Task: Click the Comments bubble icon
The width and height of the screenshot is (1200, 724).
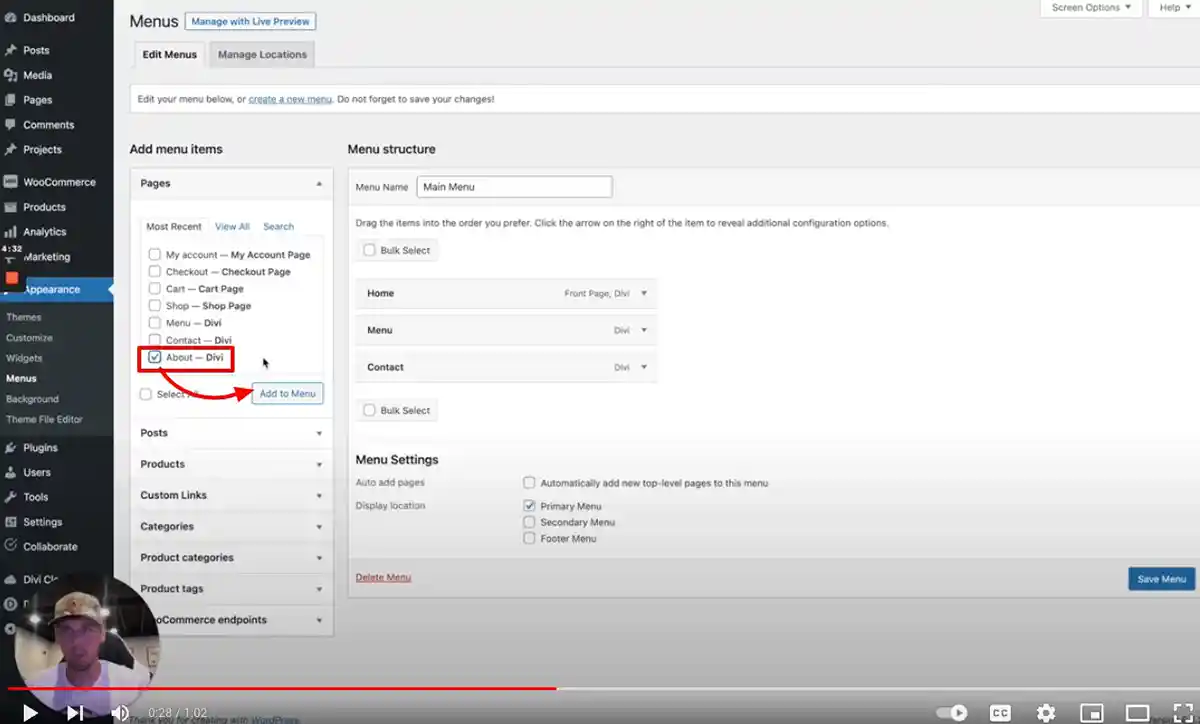Action: pyautogui.click(x=10, y=125)
